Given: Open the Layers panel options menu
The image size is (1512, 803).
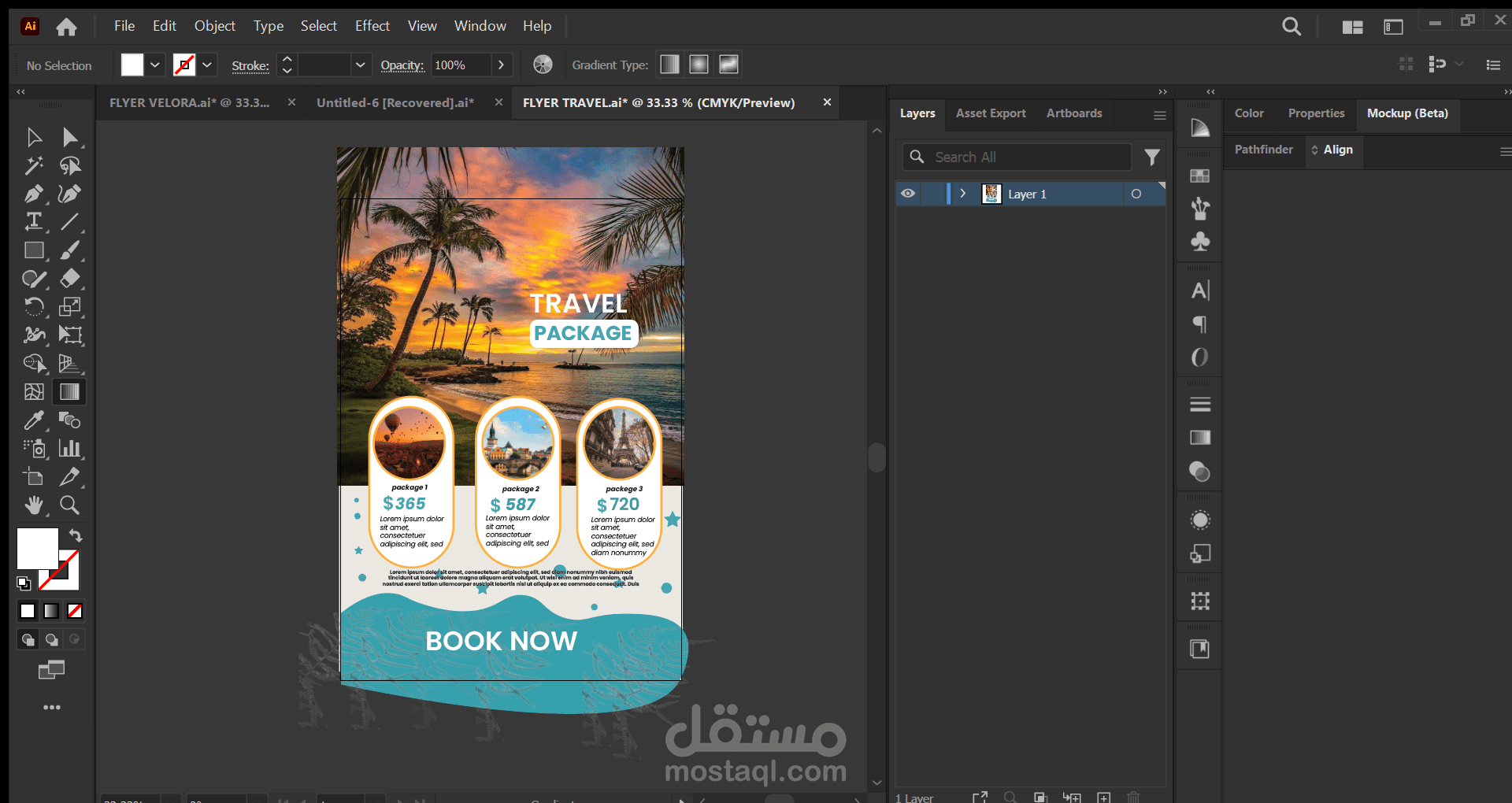Looking at the screenshot, I should pyautogui.click(x=1160, y=116).
